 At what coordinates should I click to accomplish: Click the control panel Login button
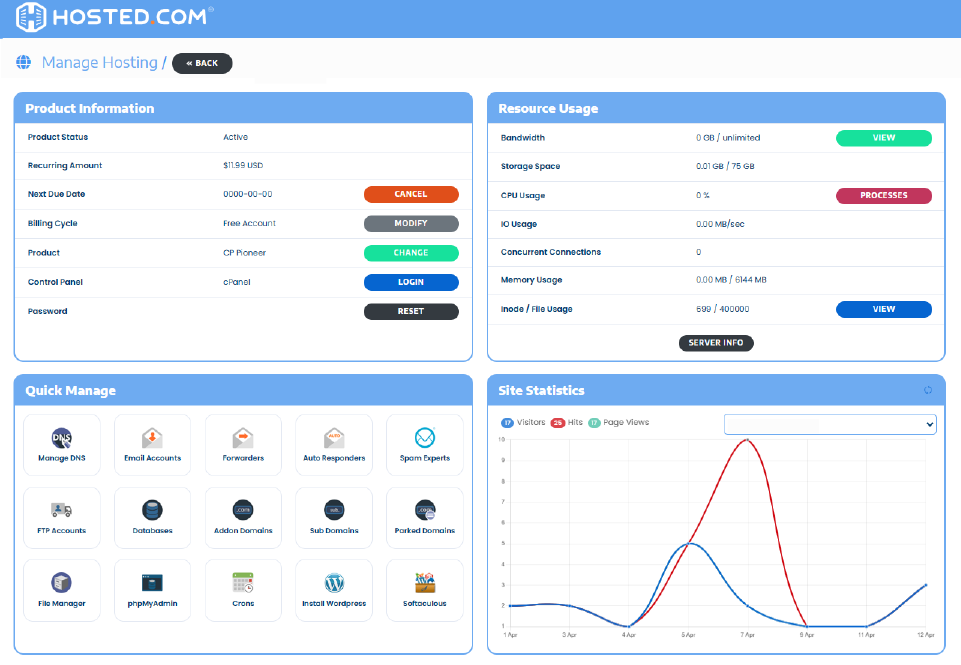point(411,282)
